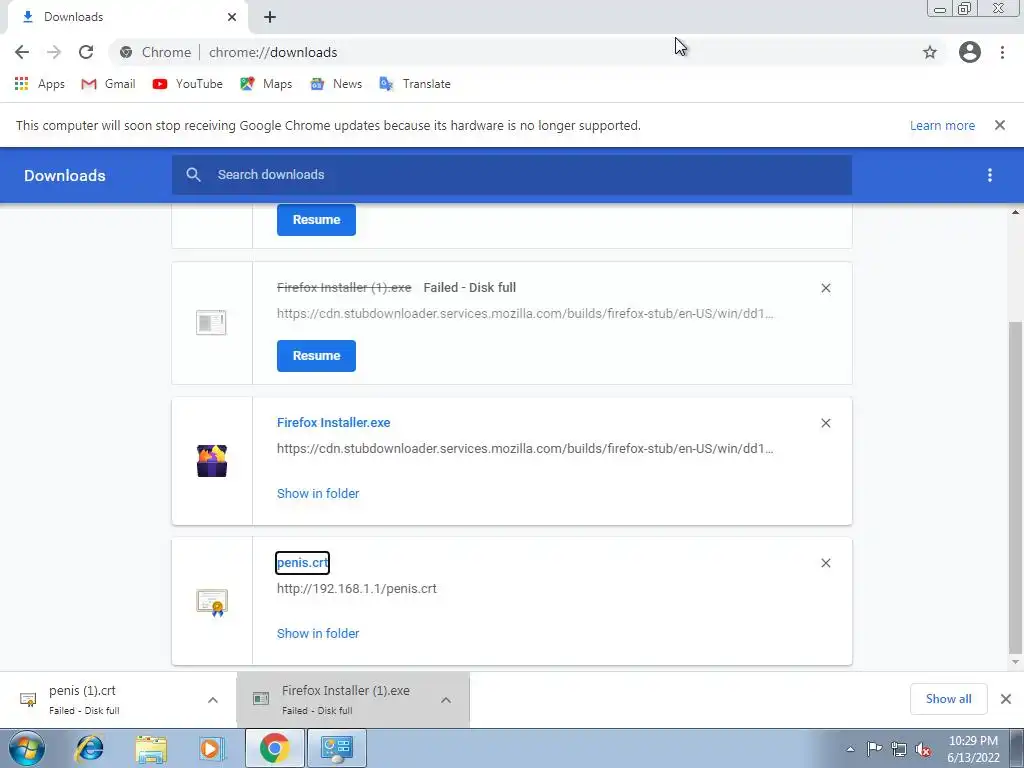The height and width of the screenshot is (768, 1024).
Task: Open the Gmail bookmark
Action: [108, 84]
